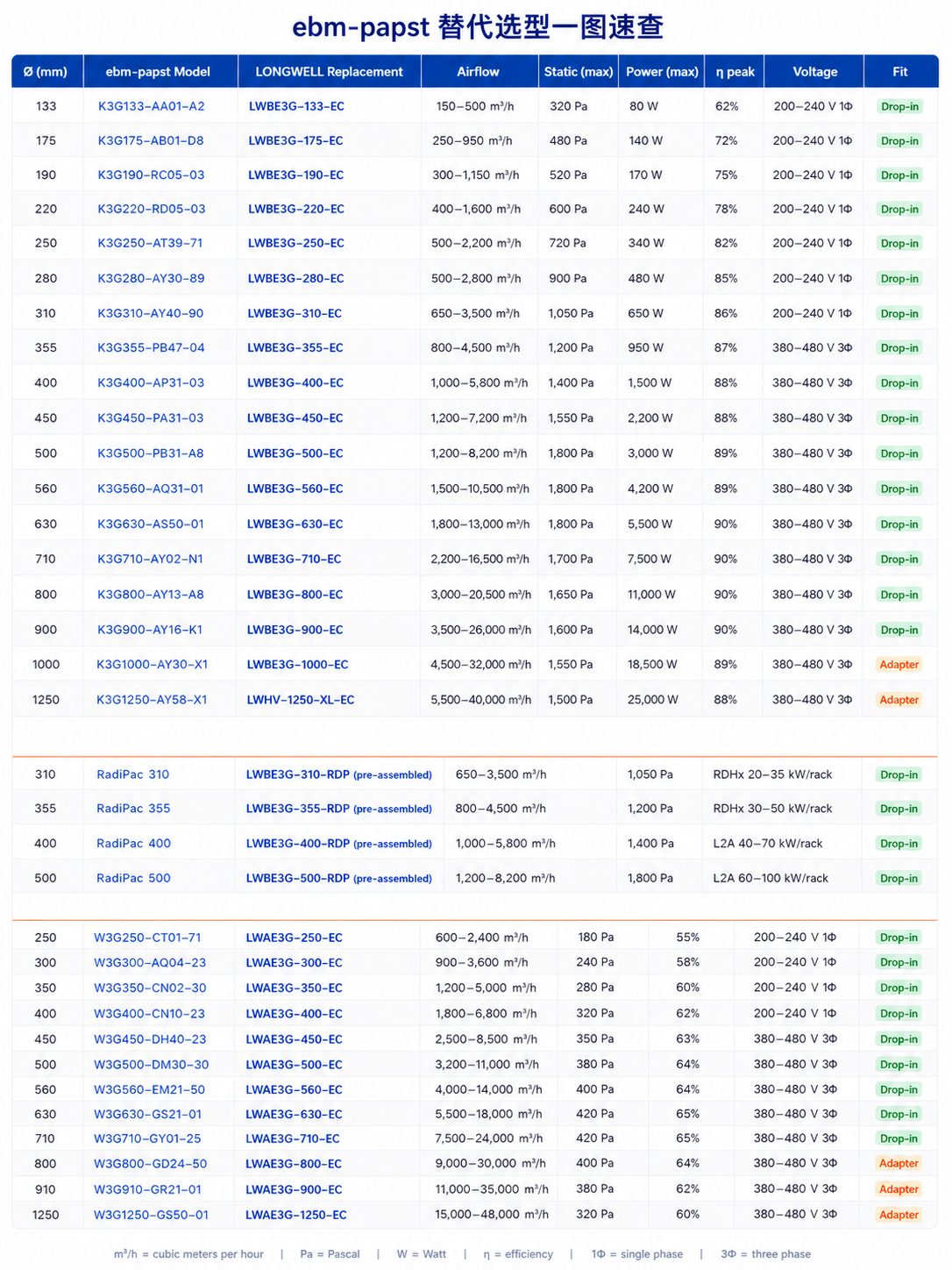Click the K3G133-AA01-A2 model link
Screen dimensions: 952x1270
click(152, 106)
